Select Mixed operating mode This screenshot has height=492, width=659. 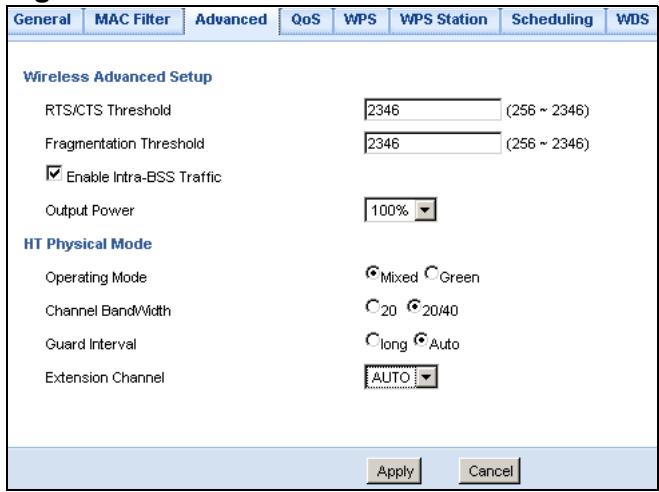[x=372, y=273]
